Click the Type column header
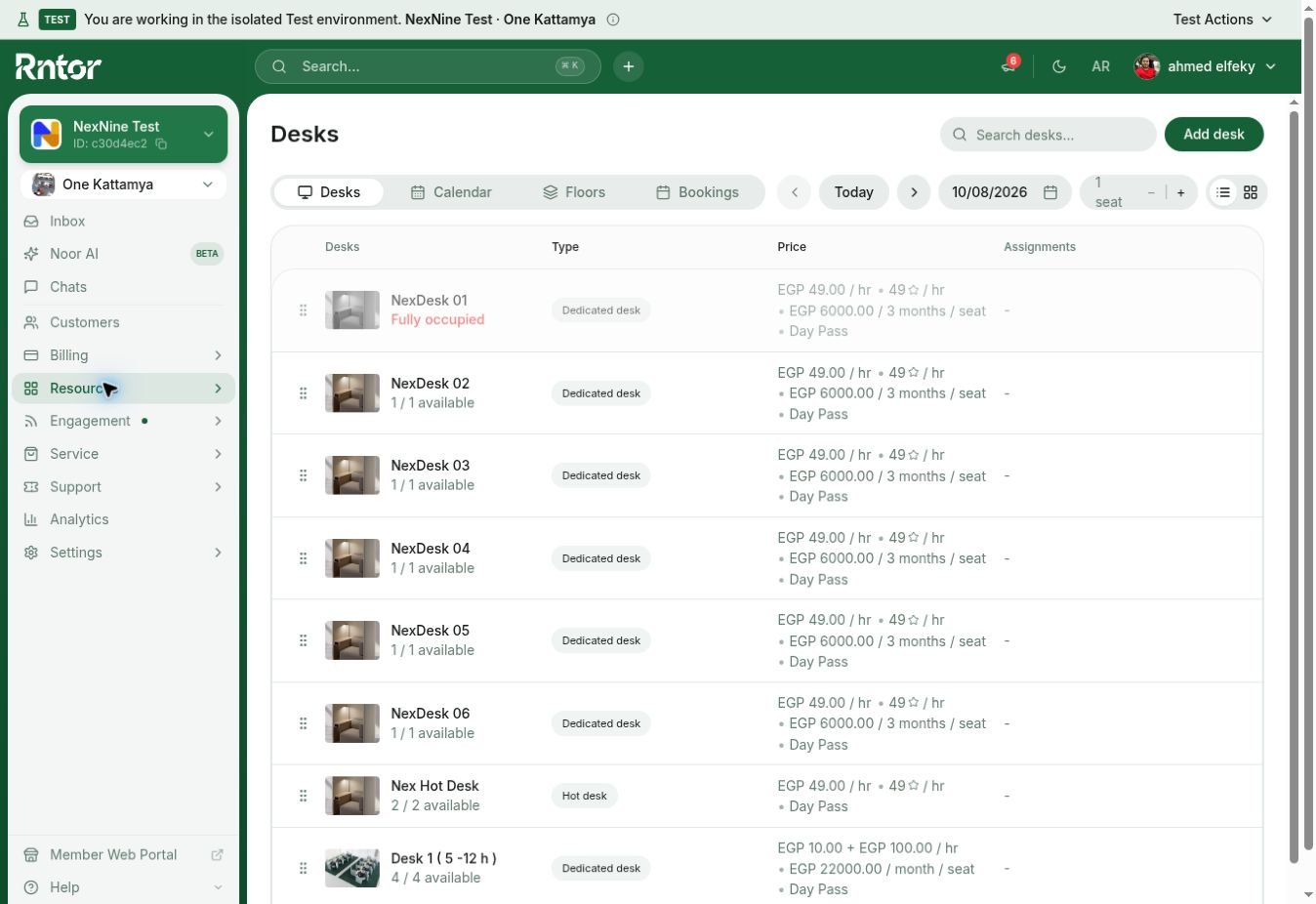The width and height of the screenshot is (1316, 904). (x=565, y=247)
